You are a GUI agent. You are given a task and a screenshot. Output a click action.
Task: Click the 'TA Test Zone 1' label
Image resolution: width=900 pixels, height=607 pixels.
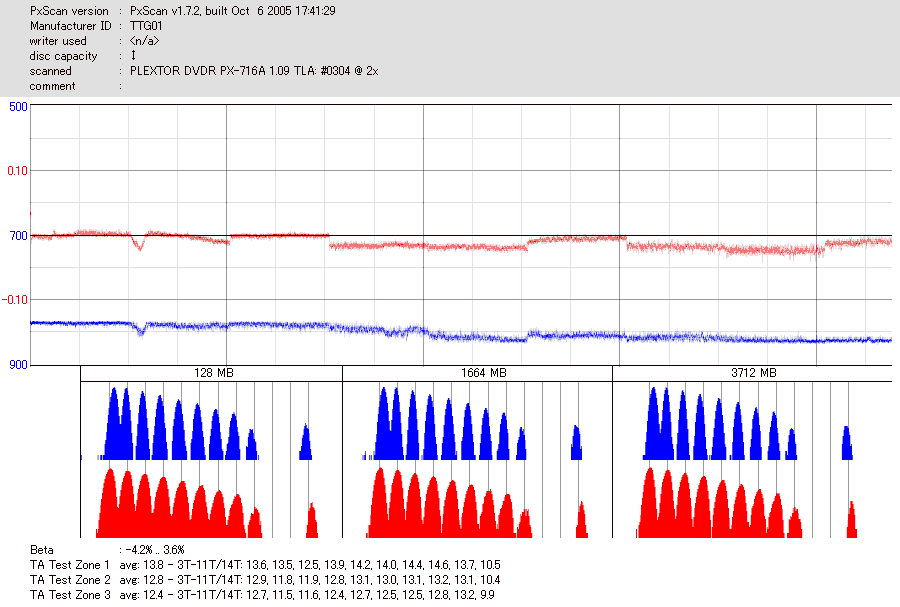pos(69,565)
